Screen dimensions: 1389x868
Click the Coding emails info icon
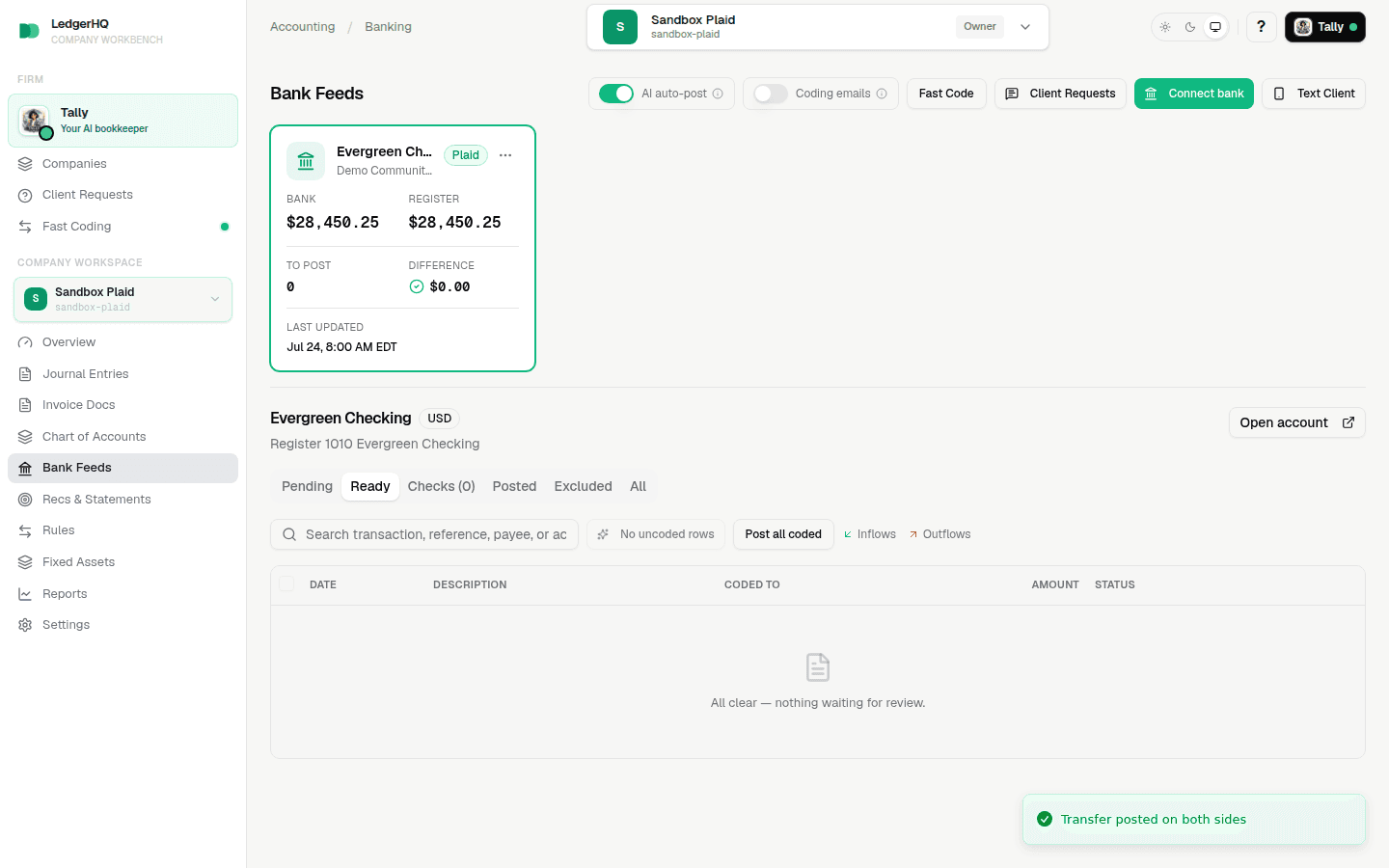click(x=882, y=94)
